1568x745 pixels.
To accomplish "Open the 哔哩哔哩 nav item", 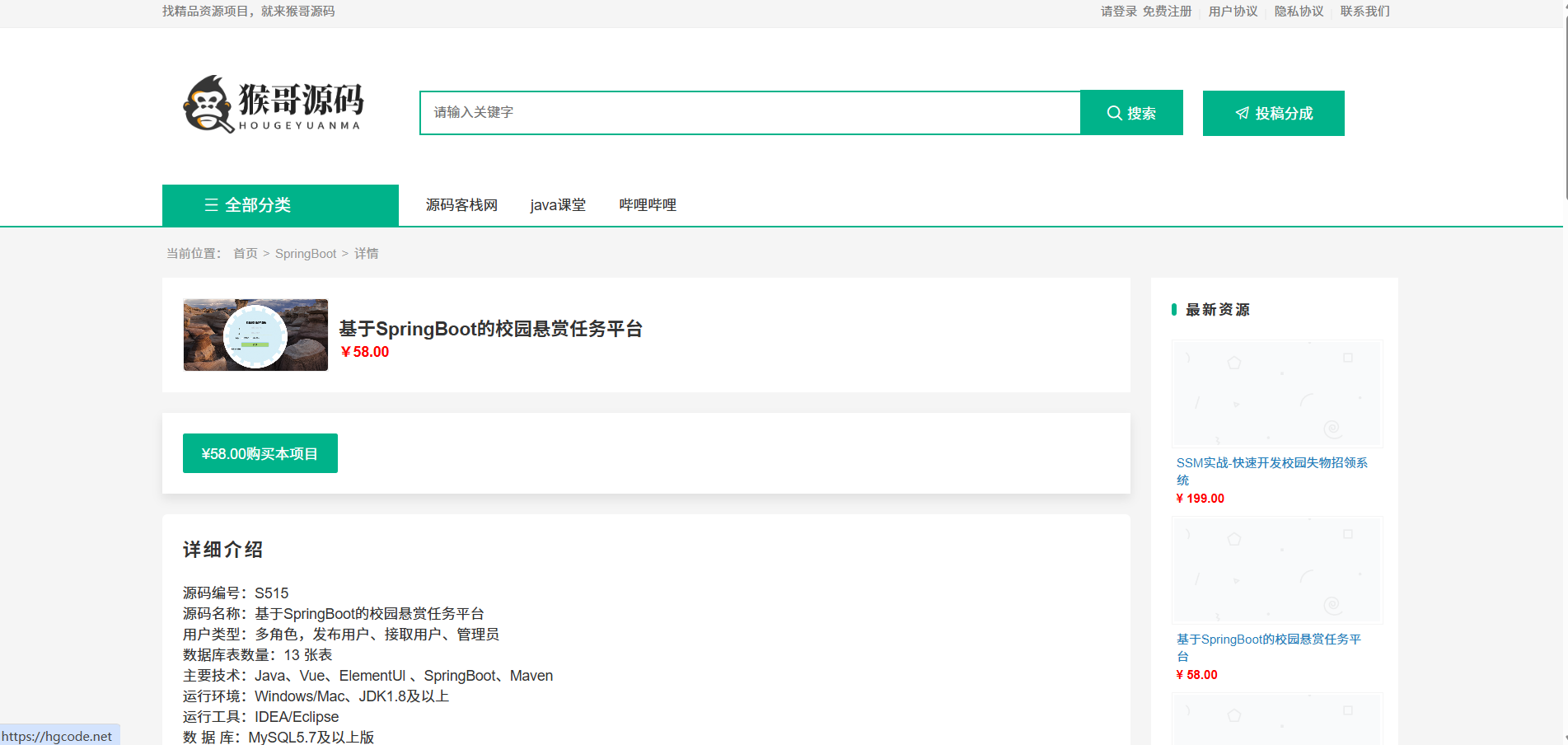I will (x=648, y=205).
